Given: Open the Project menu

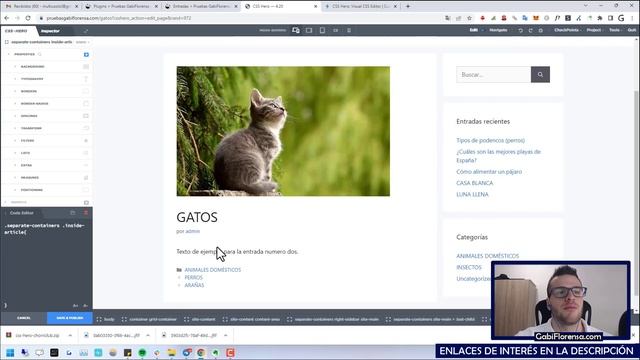Looking at the screenshot, I should 594,30.
